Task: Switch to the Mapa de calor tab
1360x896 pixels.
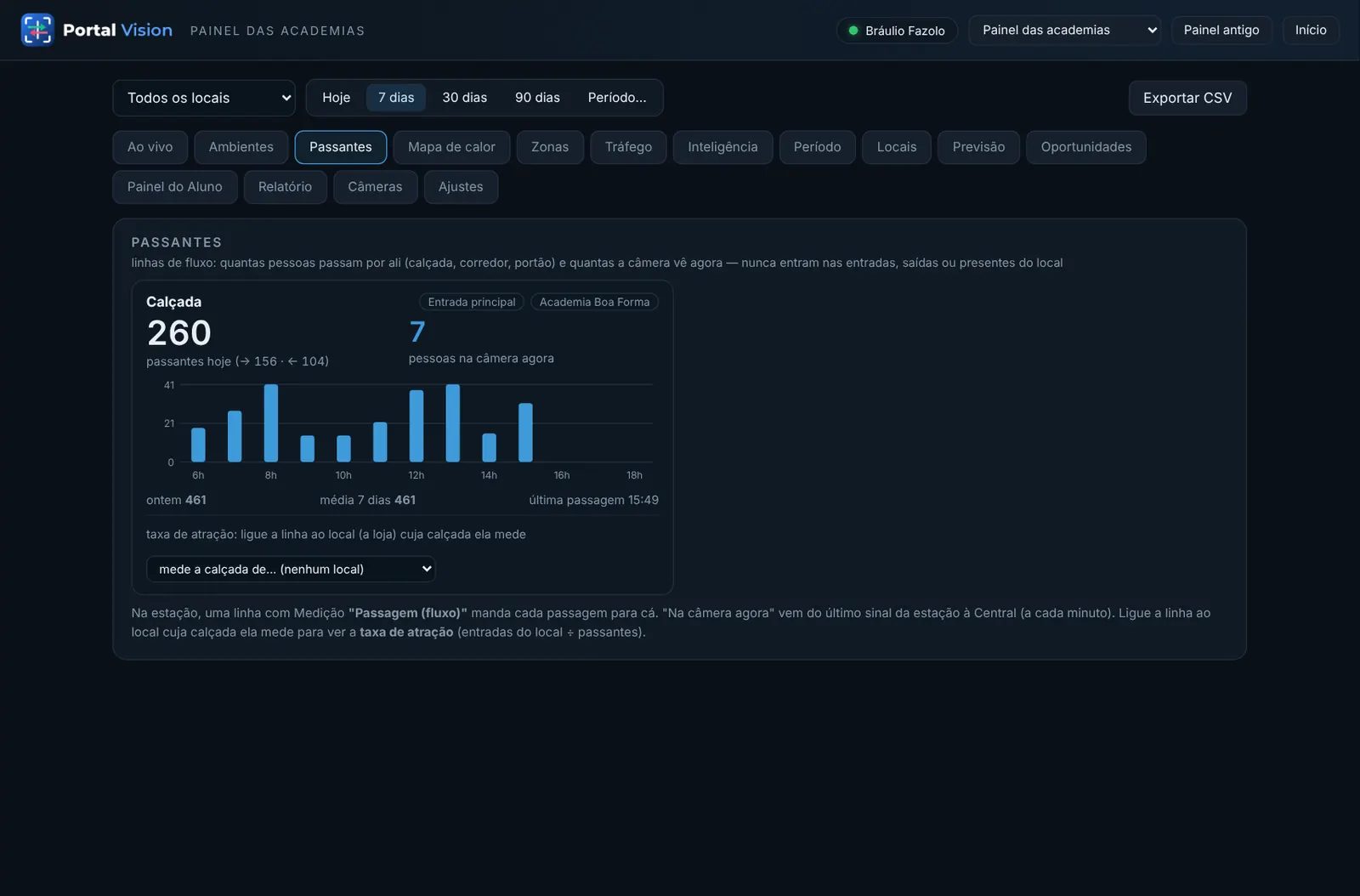Action: (451, 147)
